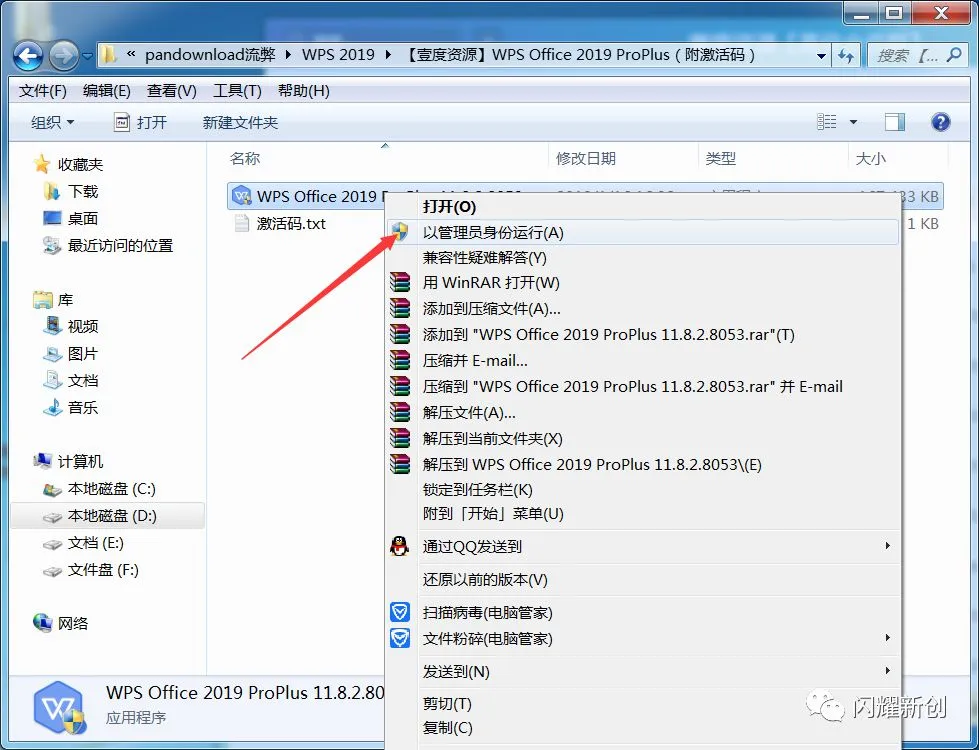Screen dimensions: 979x750
Task: Click the Back navigation arrow button
Action: click(x=28, y=56)
